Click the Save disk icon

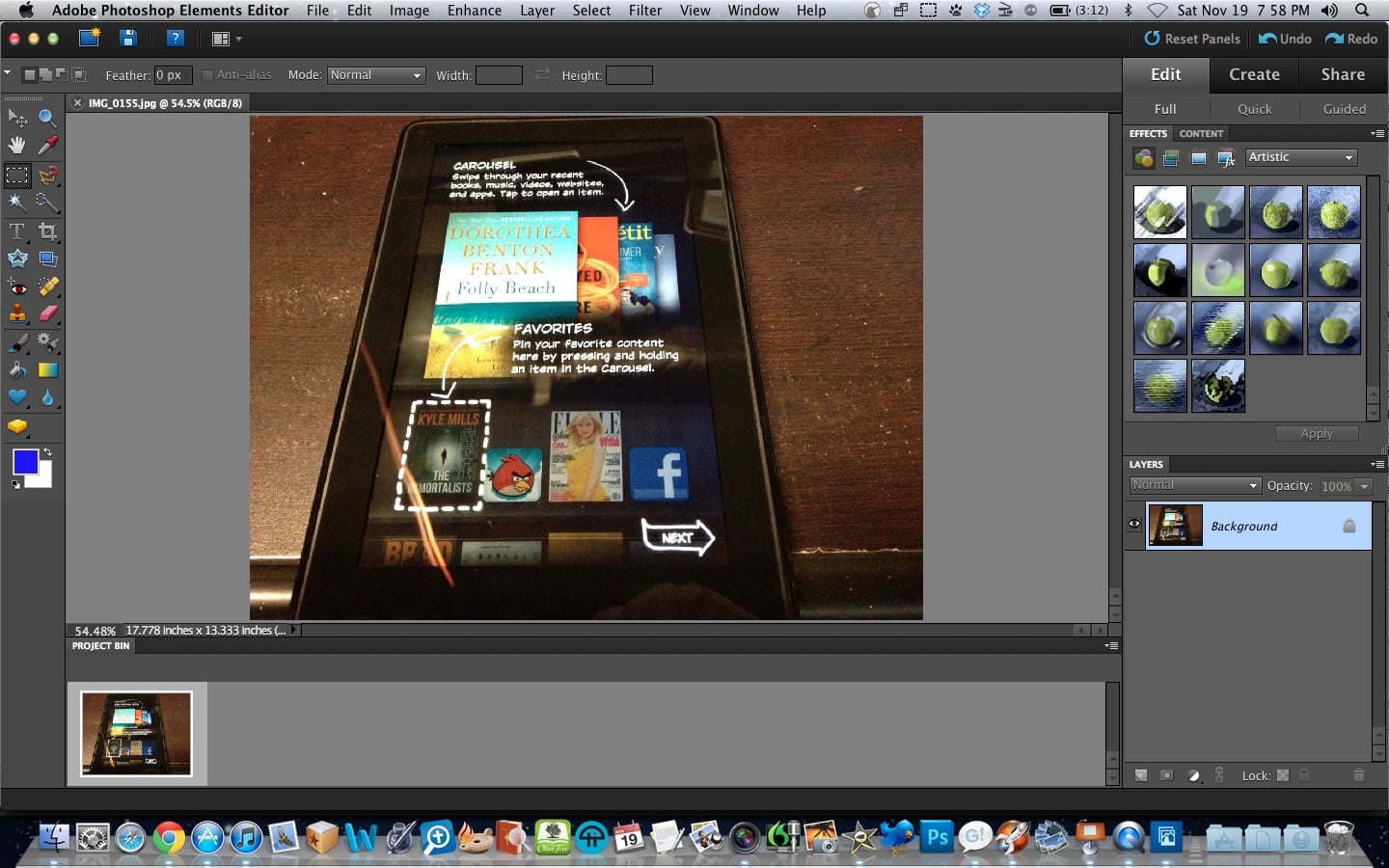coord(127,39)
